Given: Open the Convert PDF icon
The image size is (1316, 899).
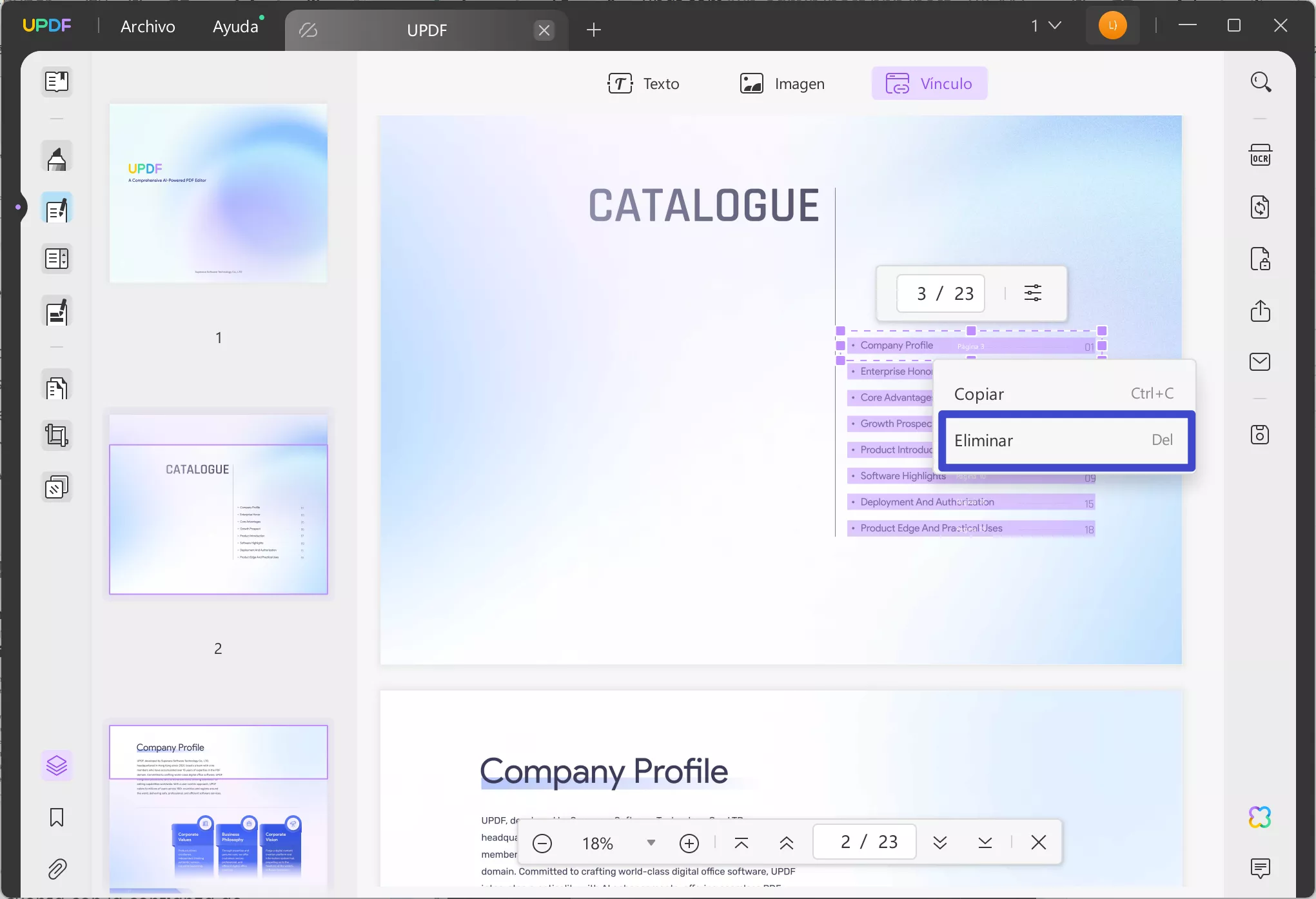Looking at the screenshot, I should click(x=1261, y=207).
